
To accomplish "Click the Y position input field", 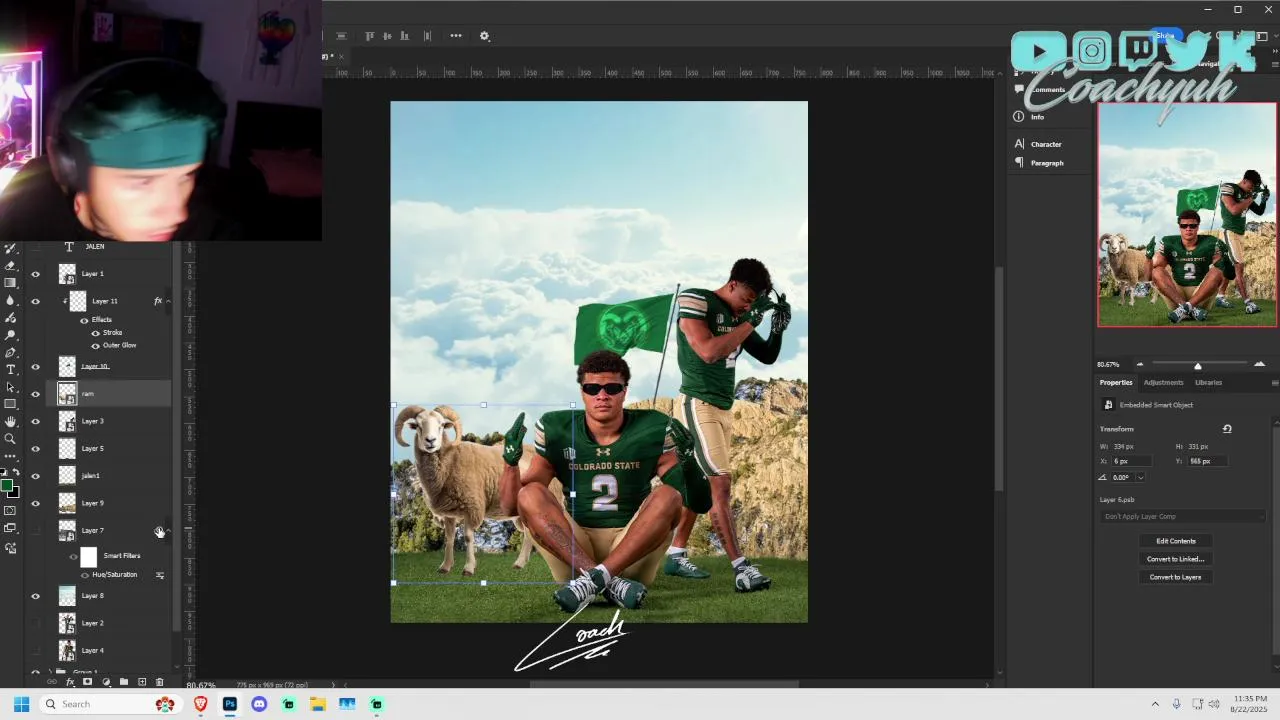I will [1208, 461].
